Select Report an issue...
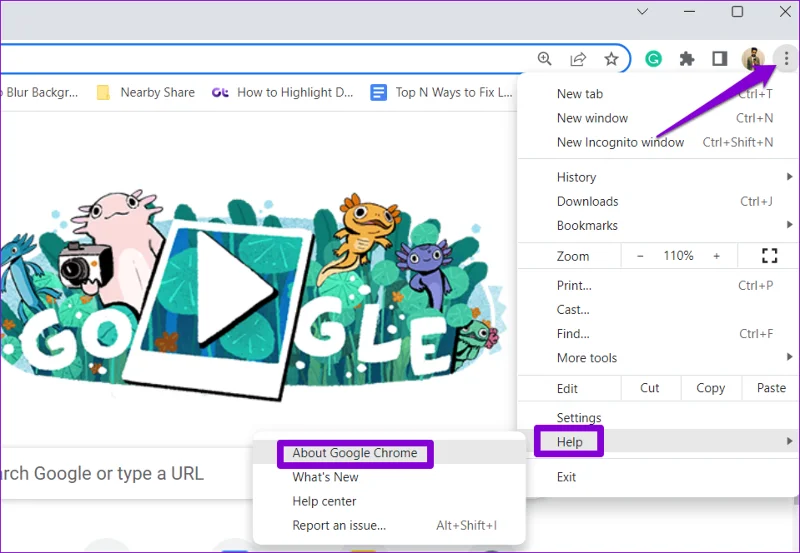 coord(389,525)
